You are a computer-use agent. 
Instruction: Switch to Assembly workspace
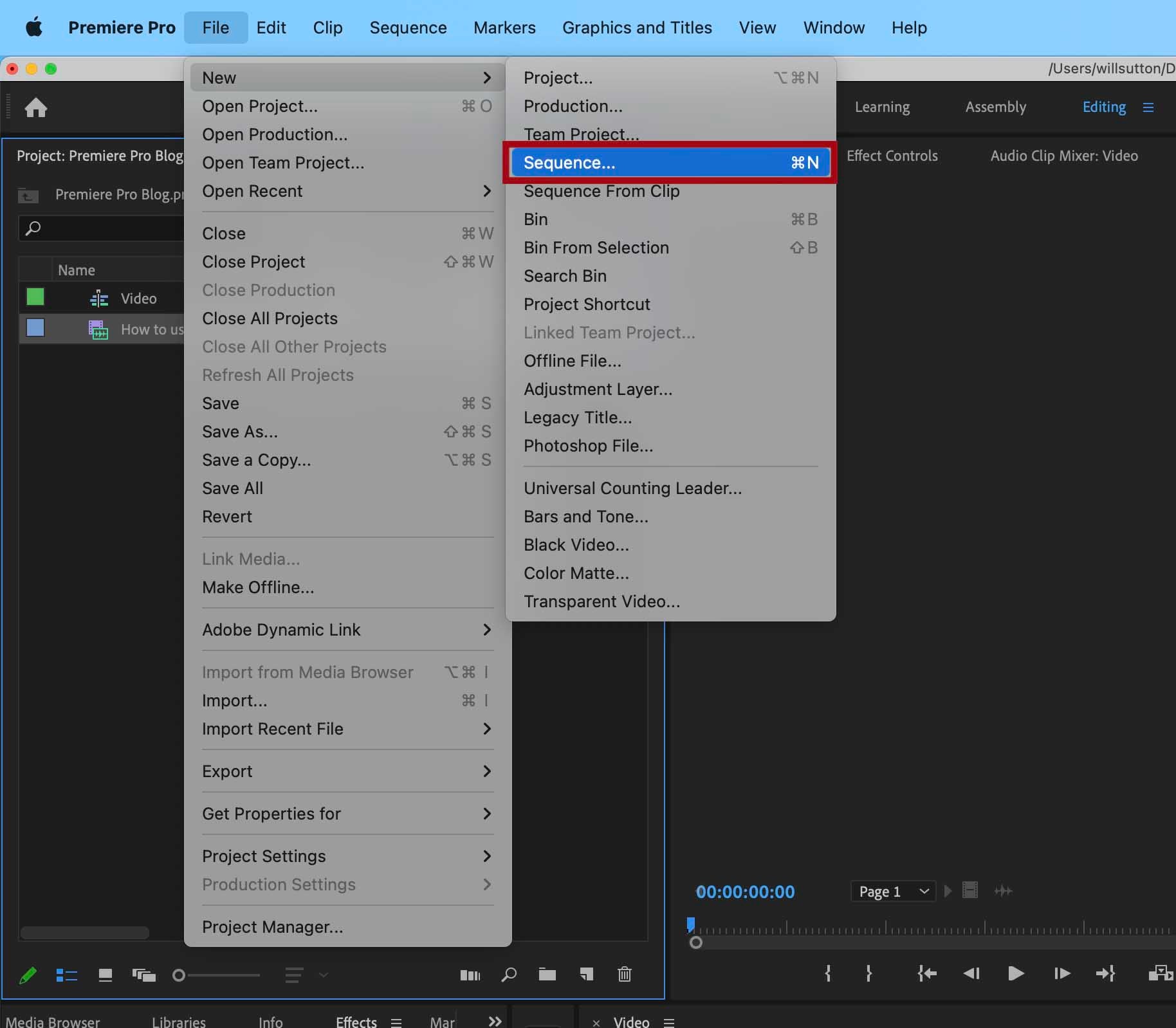996,107
